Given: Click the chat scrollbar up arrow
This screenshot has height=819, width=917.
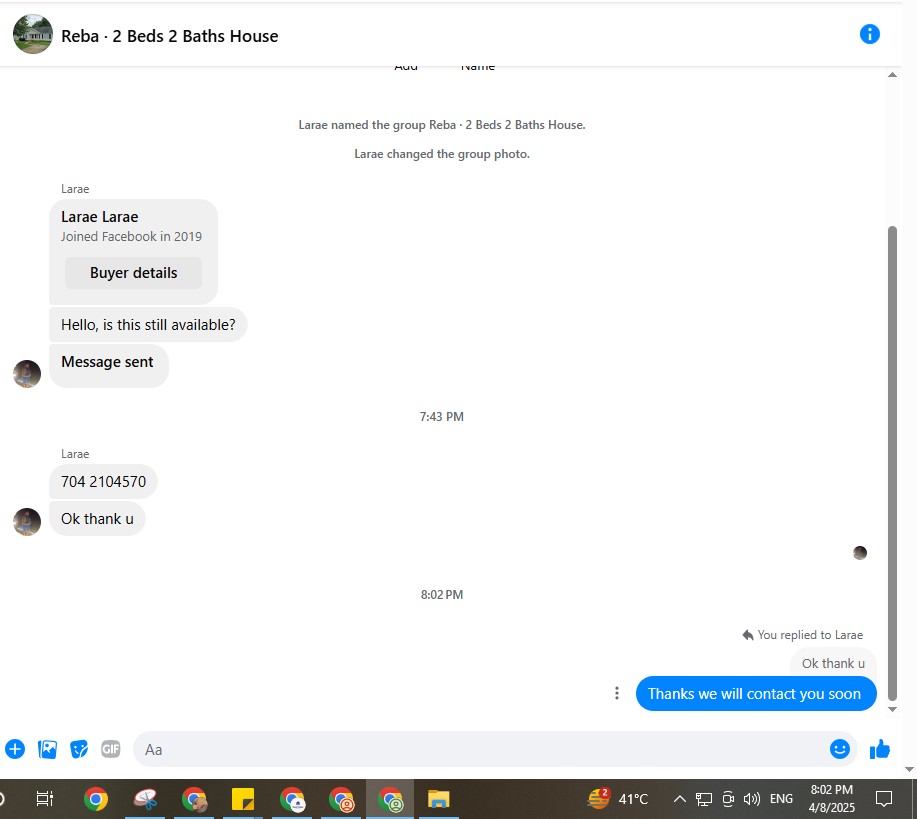Looking at the screenshot, I should click(892, 75).
